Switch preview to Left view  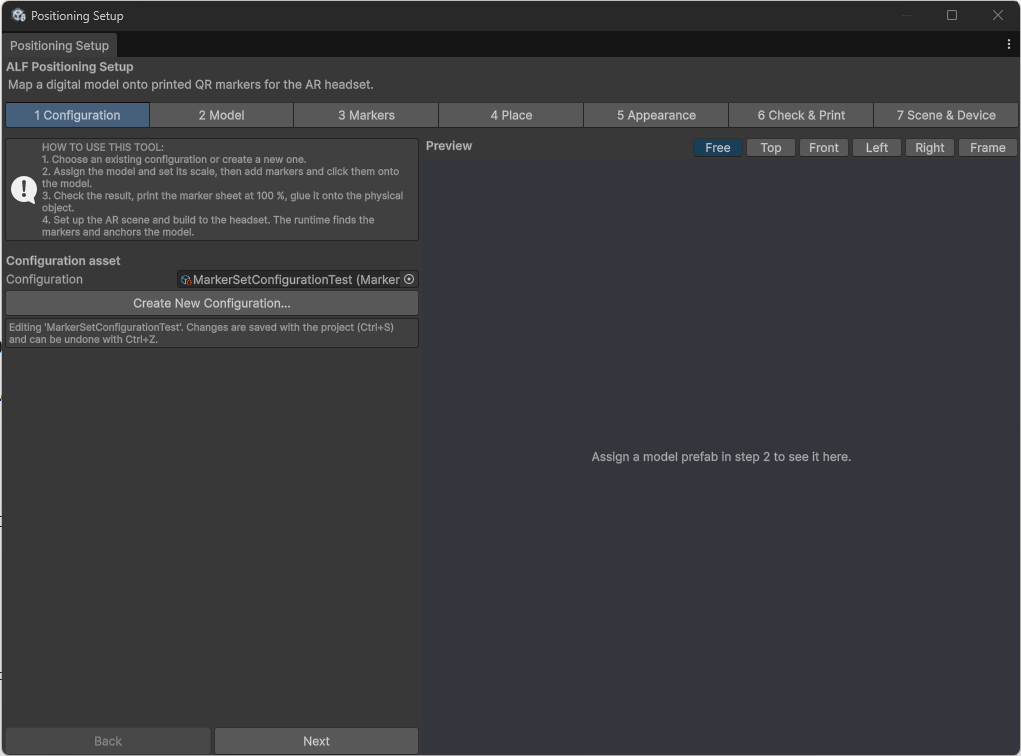[x=876, y=148]
